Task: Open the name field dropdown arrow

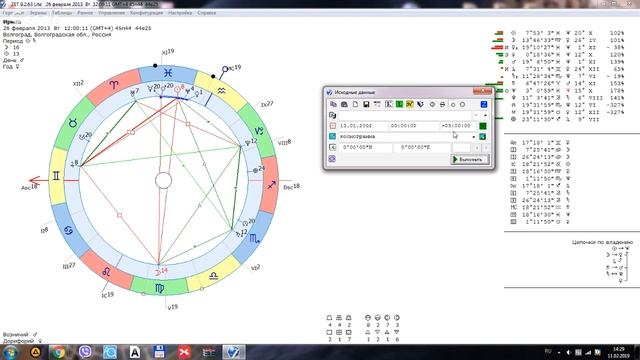Action: pos(485,116)
